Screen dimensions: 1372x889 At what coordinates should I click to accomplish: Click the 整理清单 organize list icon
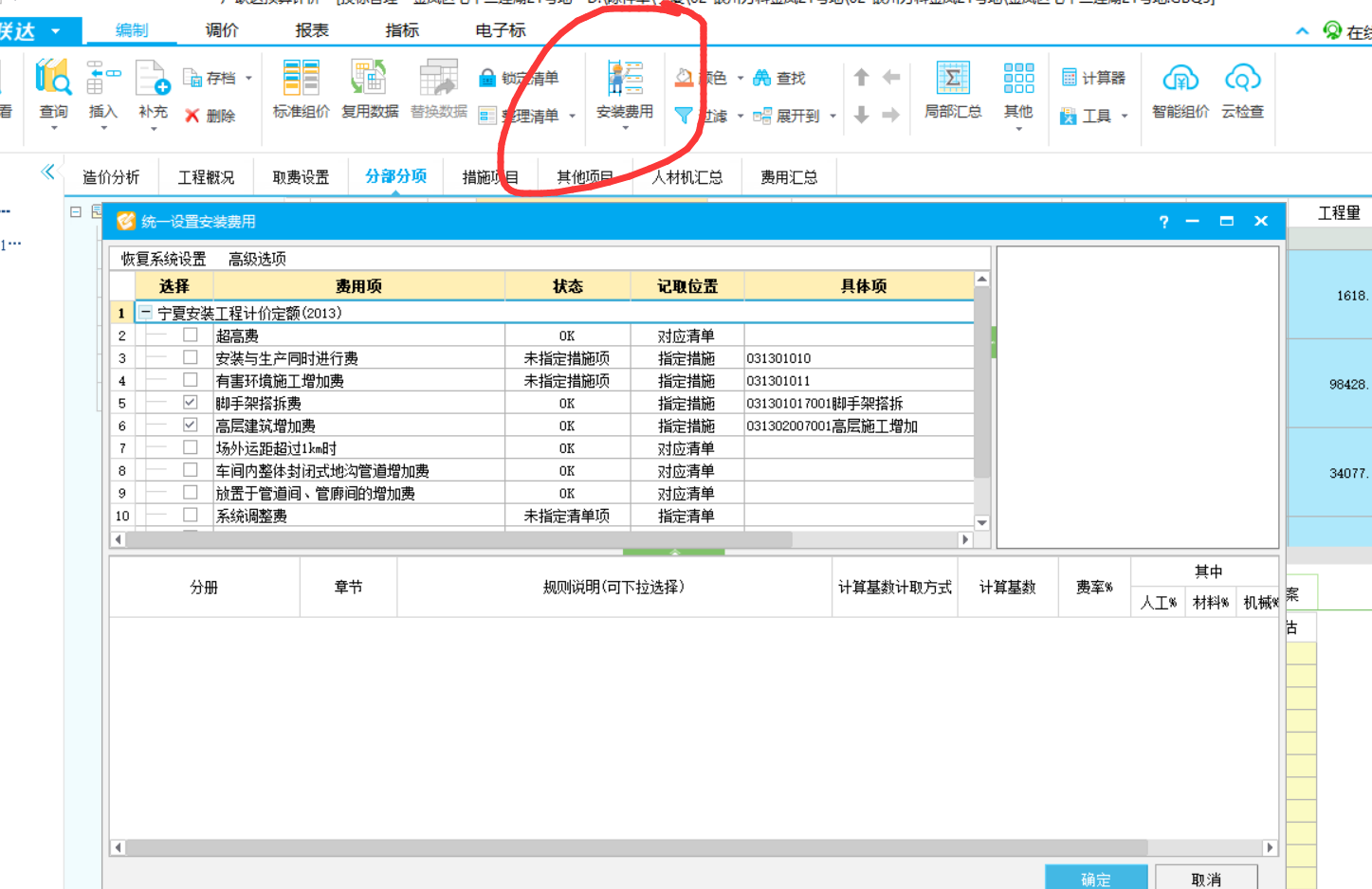pos(487,116)
